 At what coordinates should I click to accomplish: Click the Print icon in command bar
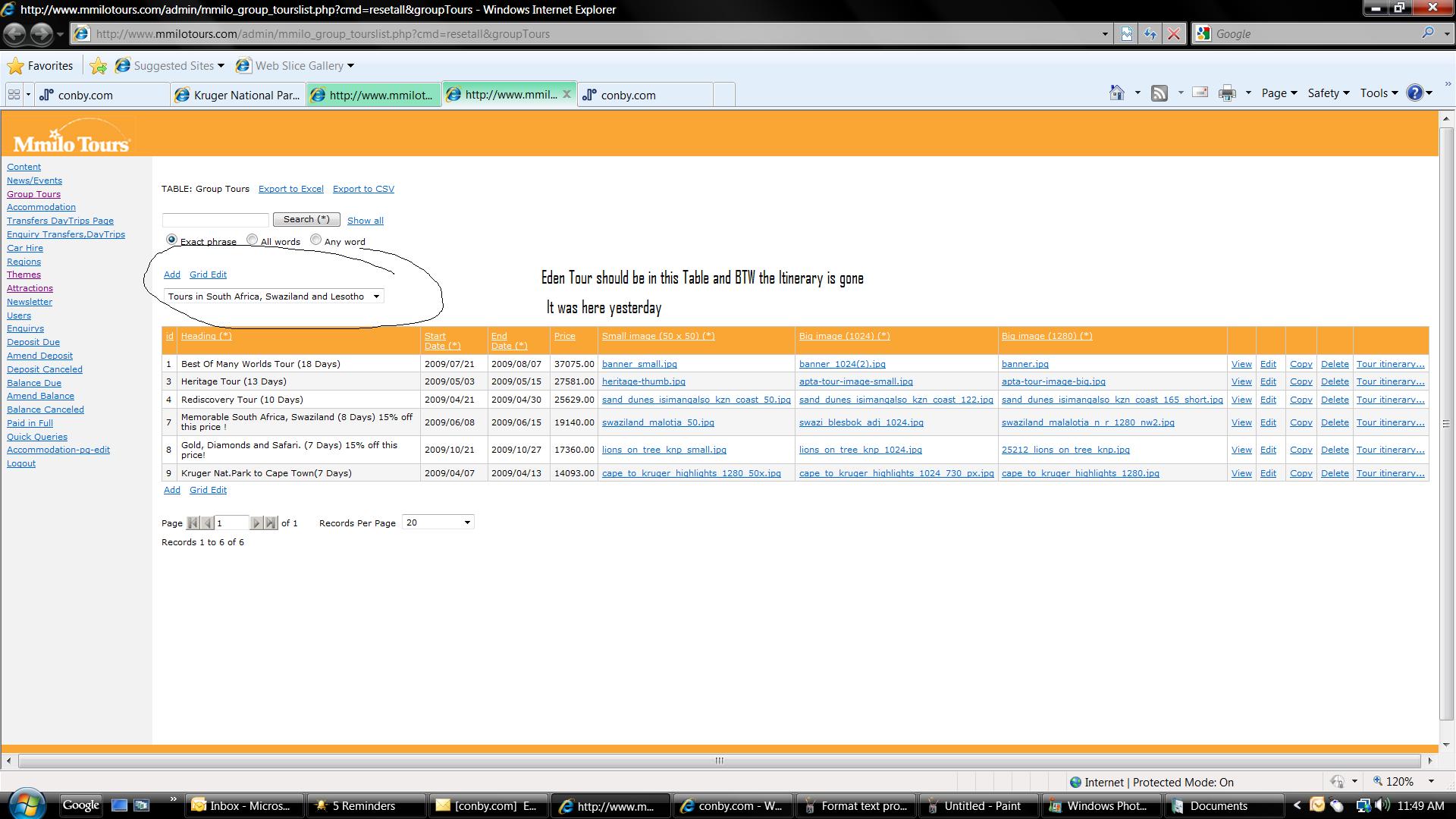pyautogui.click(x=1227, y=93)
